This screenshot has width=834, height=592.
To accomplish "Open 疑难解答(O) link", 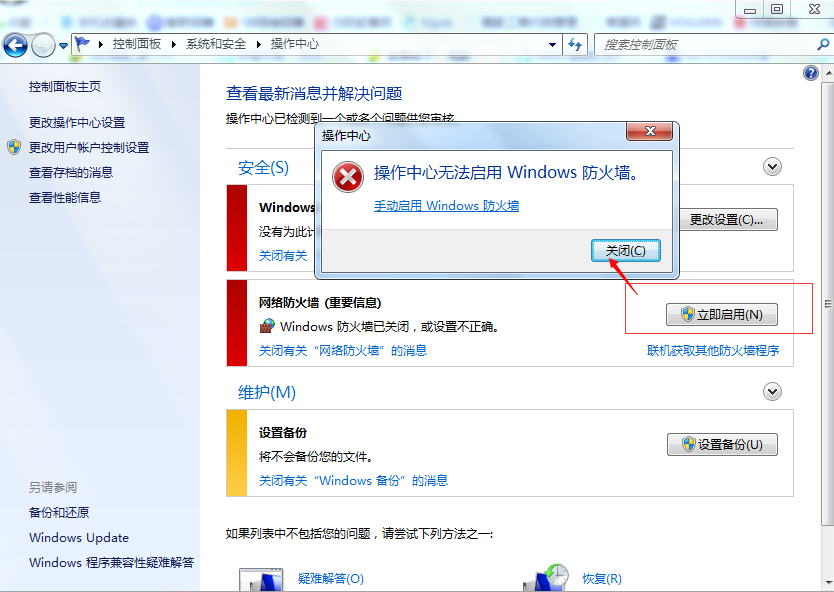I will [330, 578].
